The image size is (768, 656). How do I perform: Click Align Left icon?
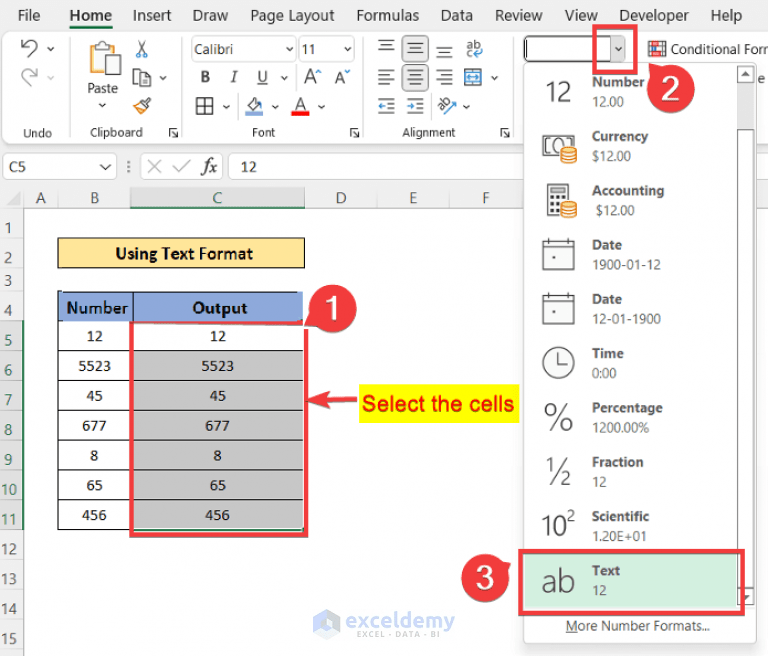pyautogui.click(x=386, y=77)
